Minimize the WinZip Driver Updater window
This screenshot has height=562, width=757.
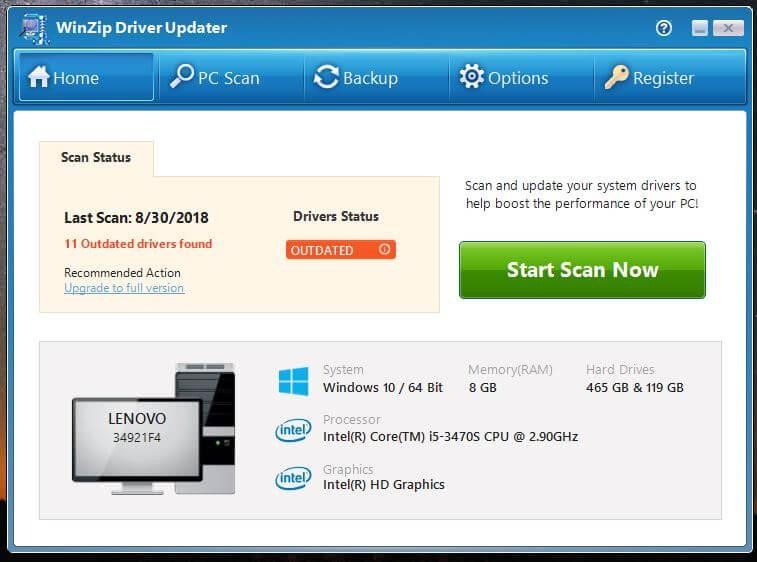click(700, 28)
